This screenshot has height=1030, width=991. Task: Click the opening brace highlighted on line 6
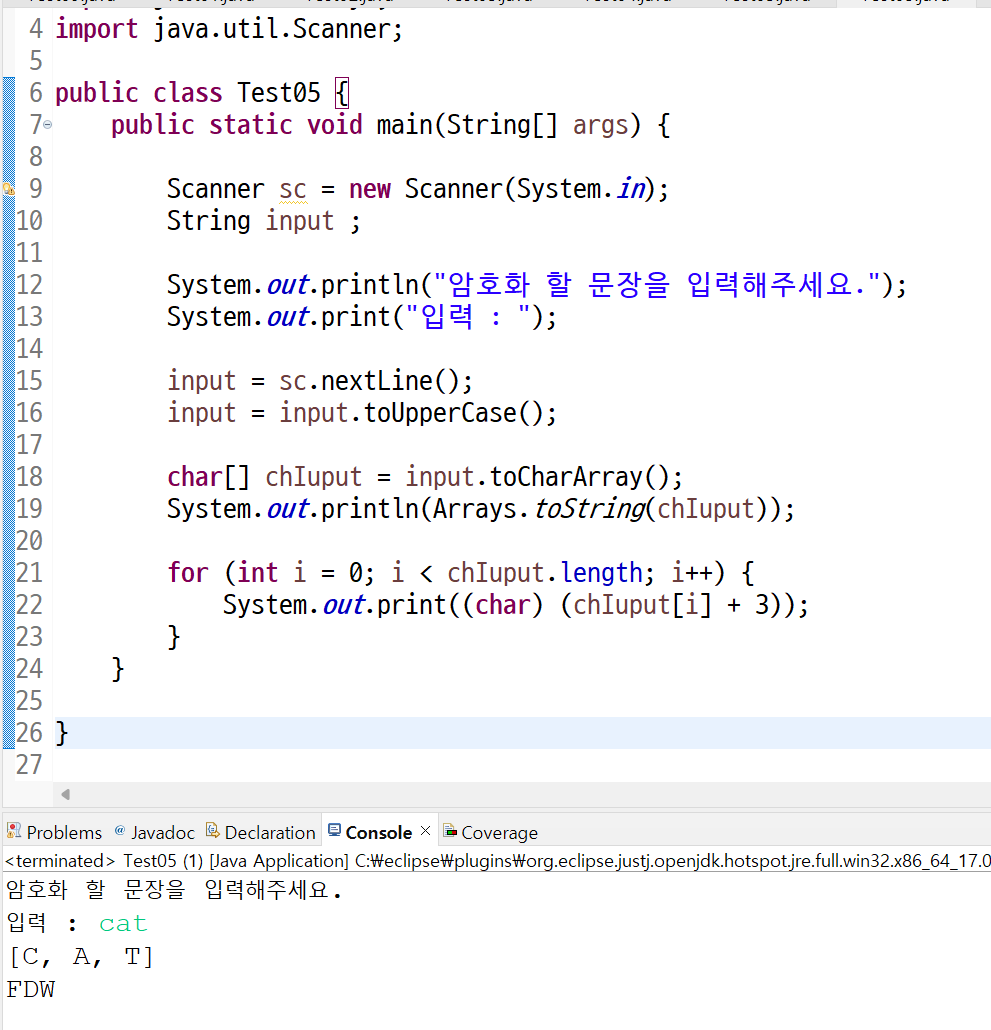342,93
